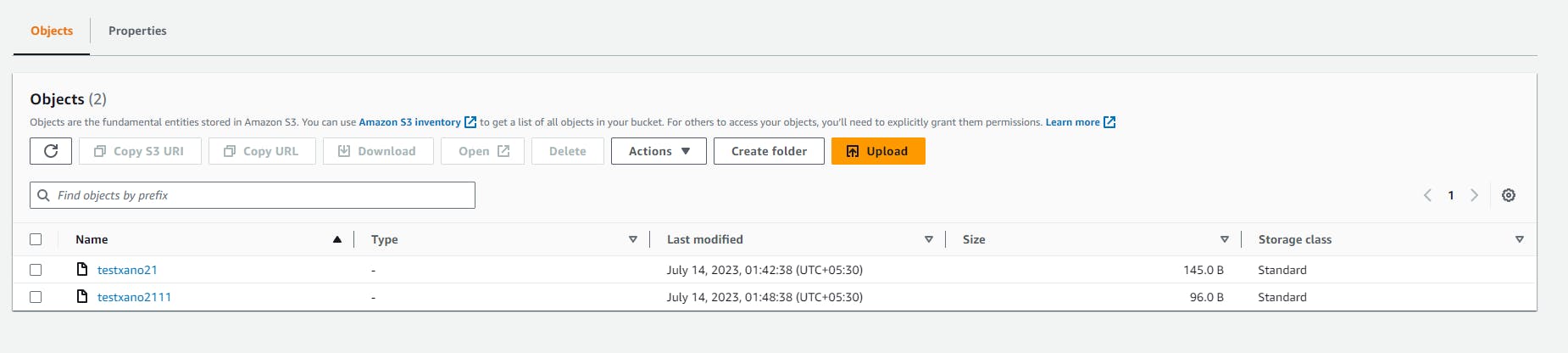
Task: Select the testxano2111 row checkbox
Action: coord(36,297)
